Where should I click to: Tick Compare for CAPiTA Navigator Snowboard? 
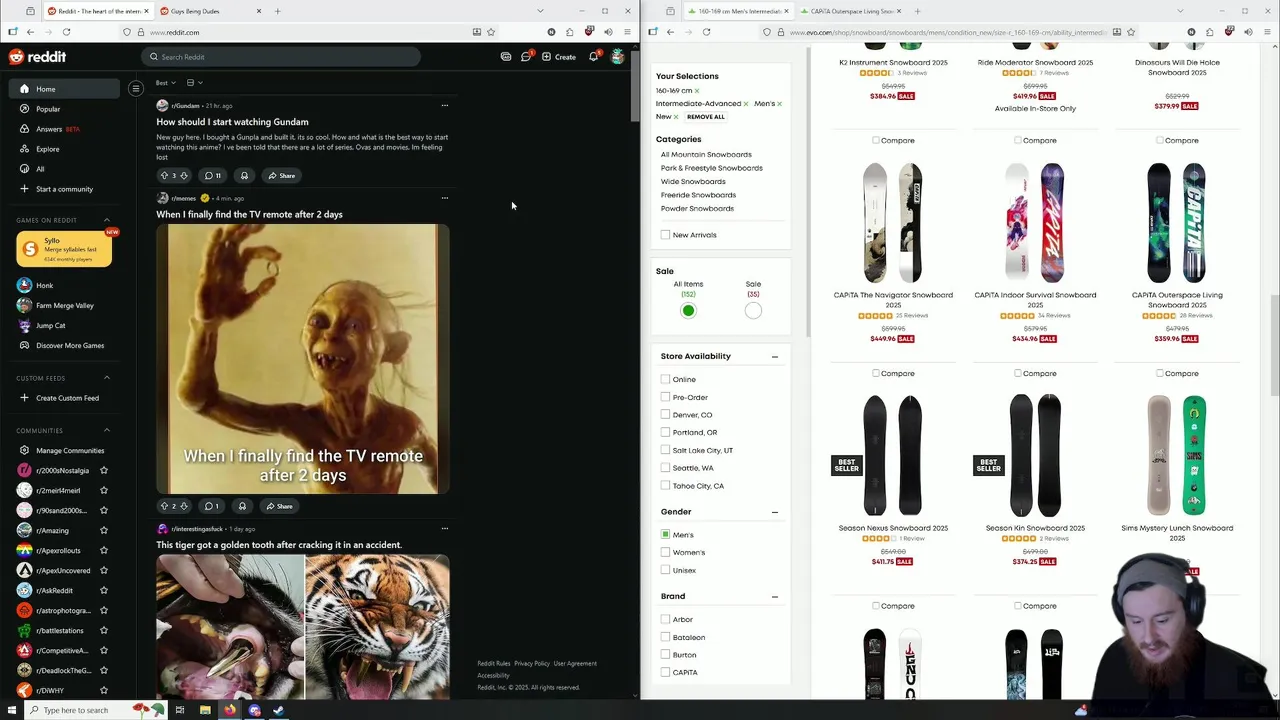[x=876, y=374]
